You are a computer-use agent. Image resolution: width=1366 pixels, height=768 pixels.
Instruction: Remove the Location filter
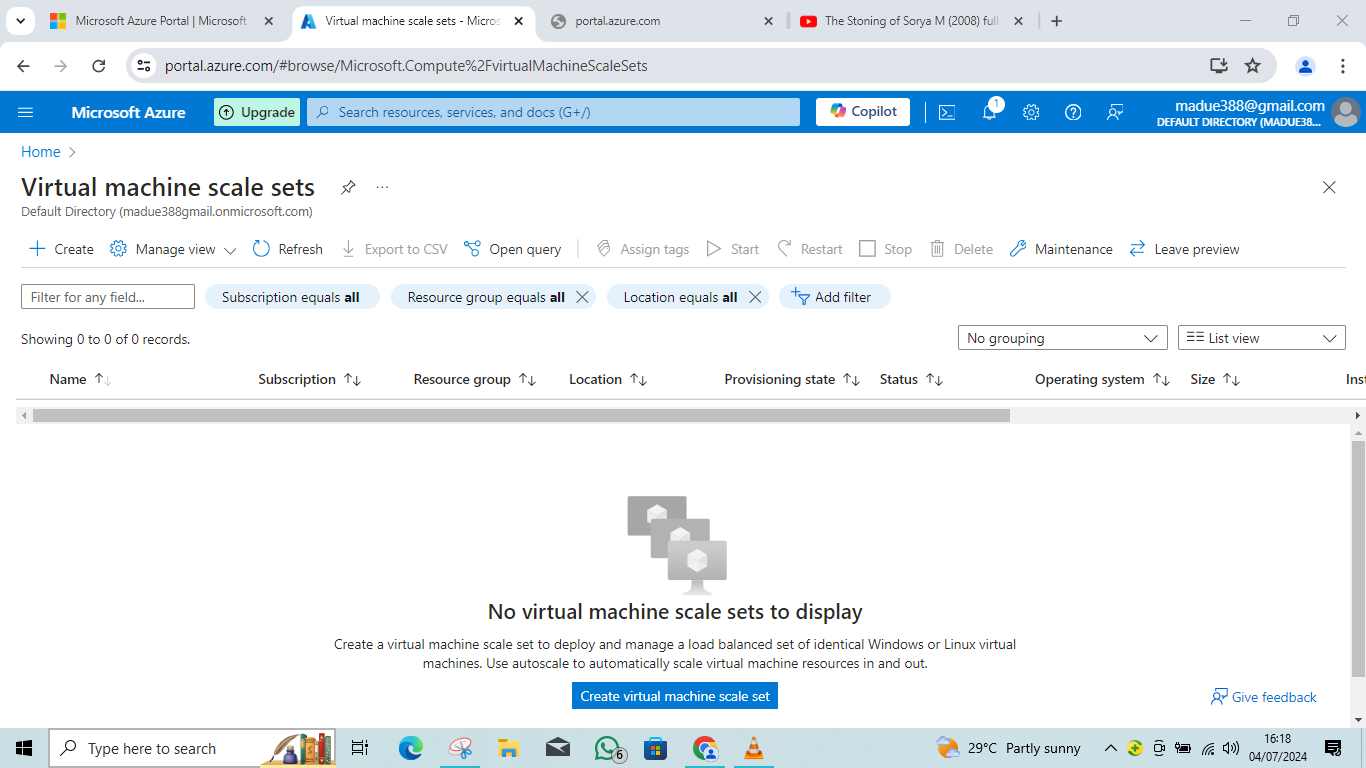[755, 297]
